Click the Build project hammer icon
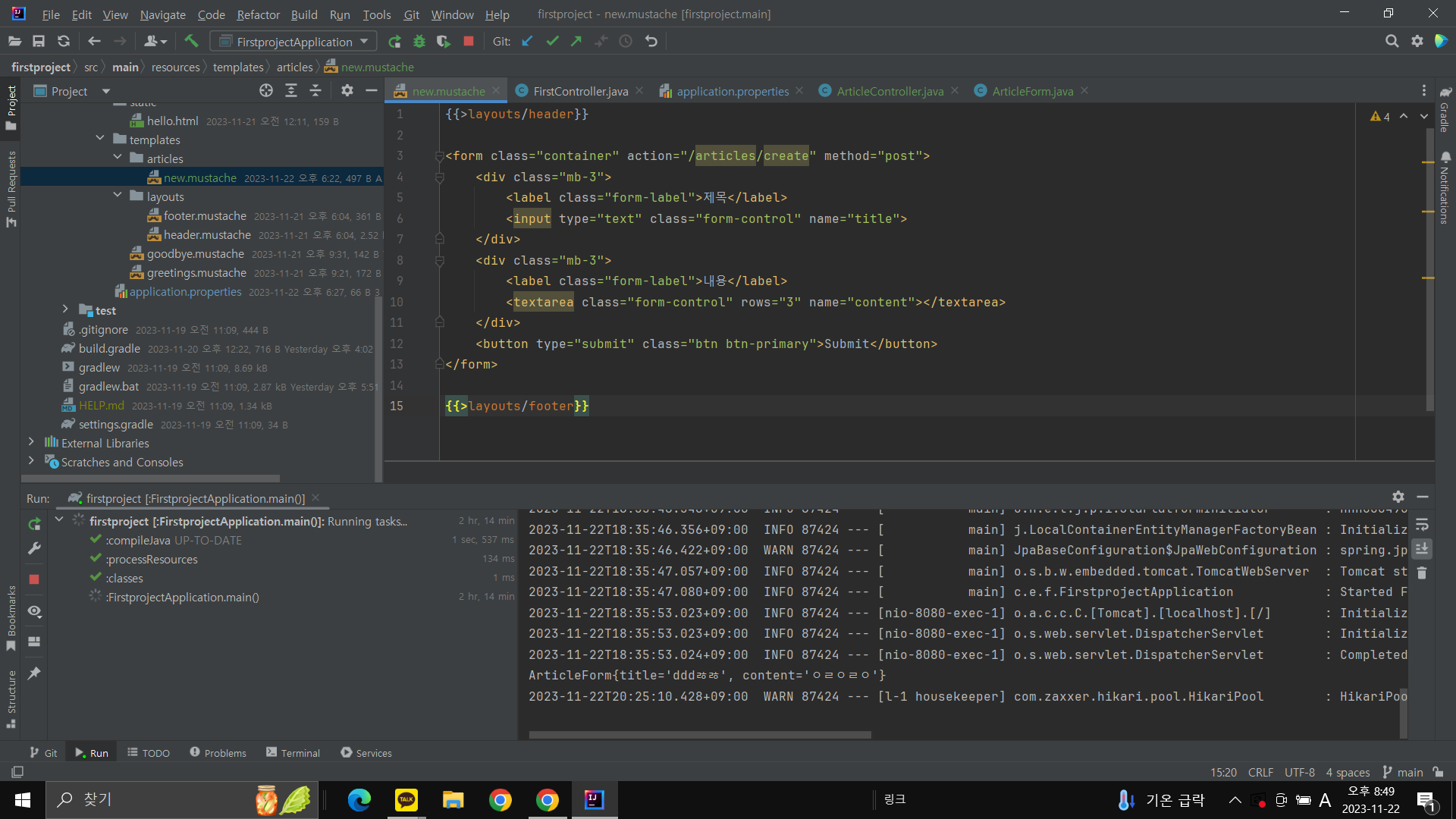Image resolution: width=1456 pixels, height=819 pixels. (191, 41)
